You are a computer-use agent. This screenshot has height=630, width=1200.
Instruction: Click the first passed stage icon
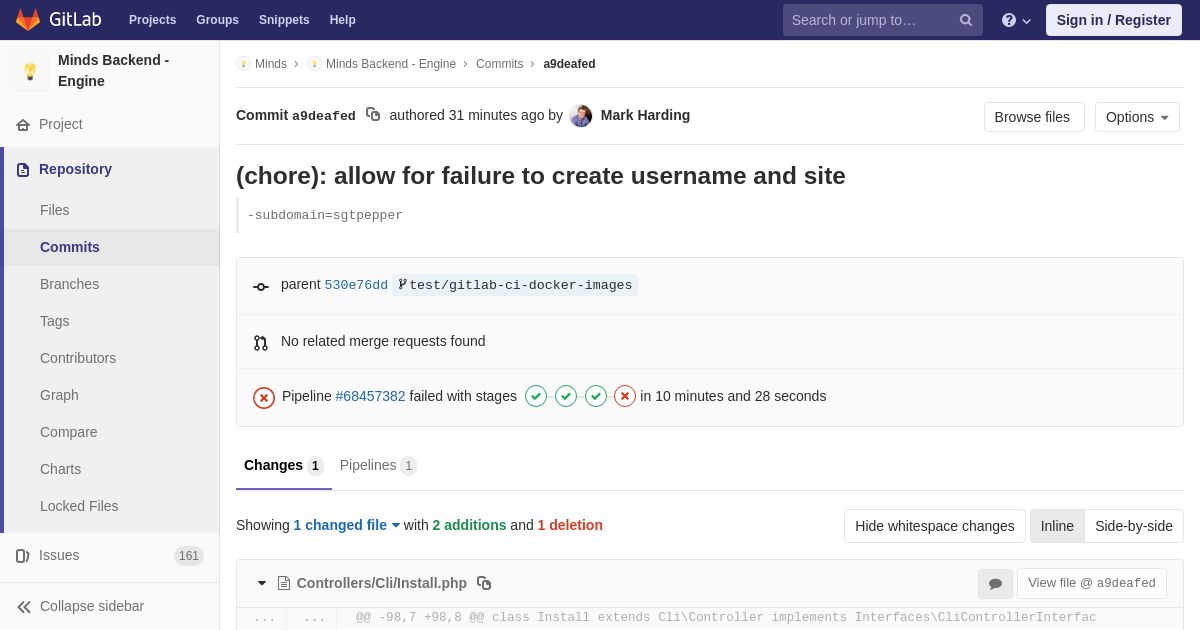pos(536,396)
